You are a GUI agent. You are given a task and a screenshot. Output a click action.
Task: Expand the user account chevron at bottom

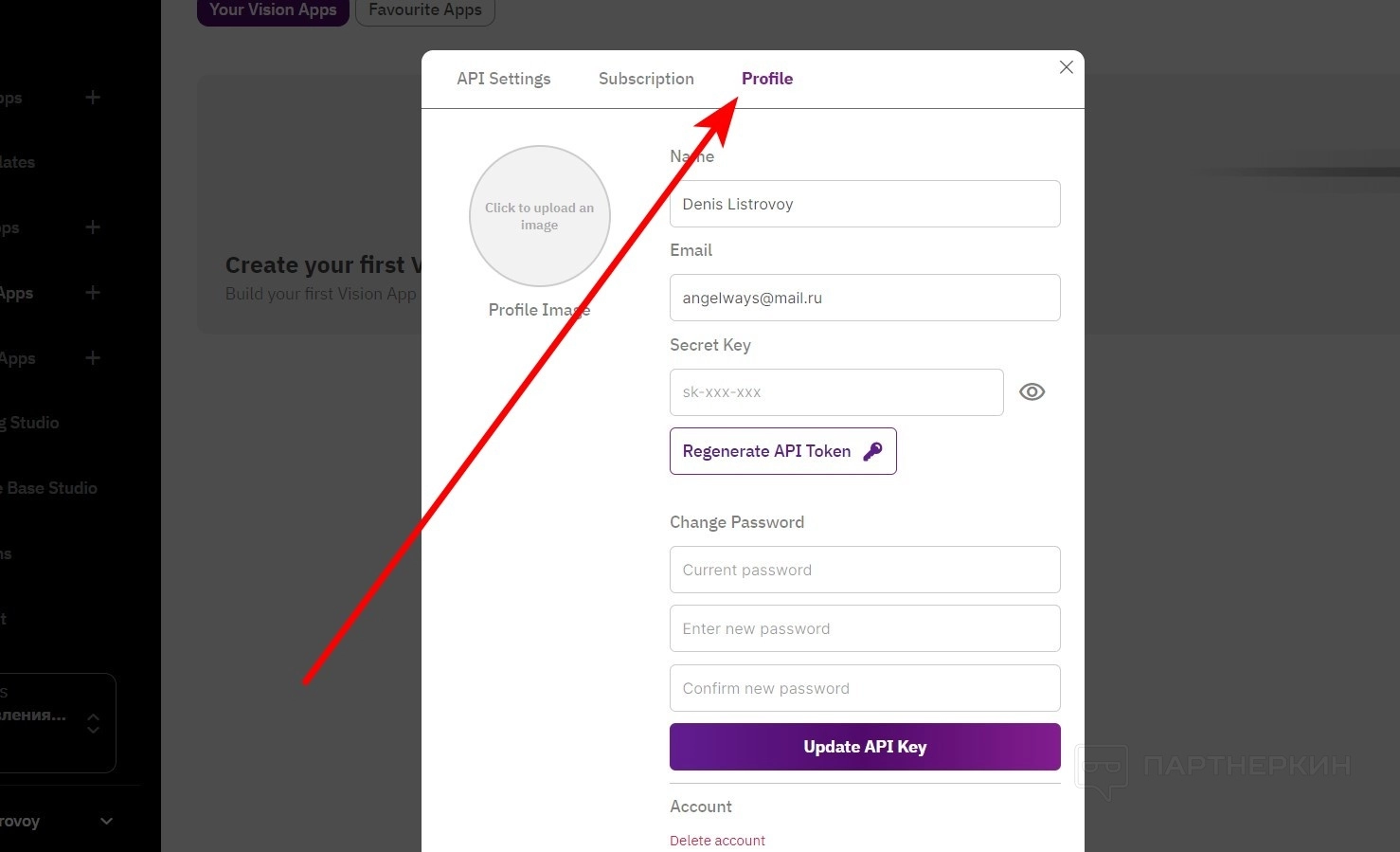(106, 821)
